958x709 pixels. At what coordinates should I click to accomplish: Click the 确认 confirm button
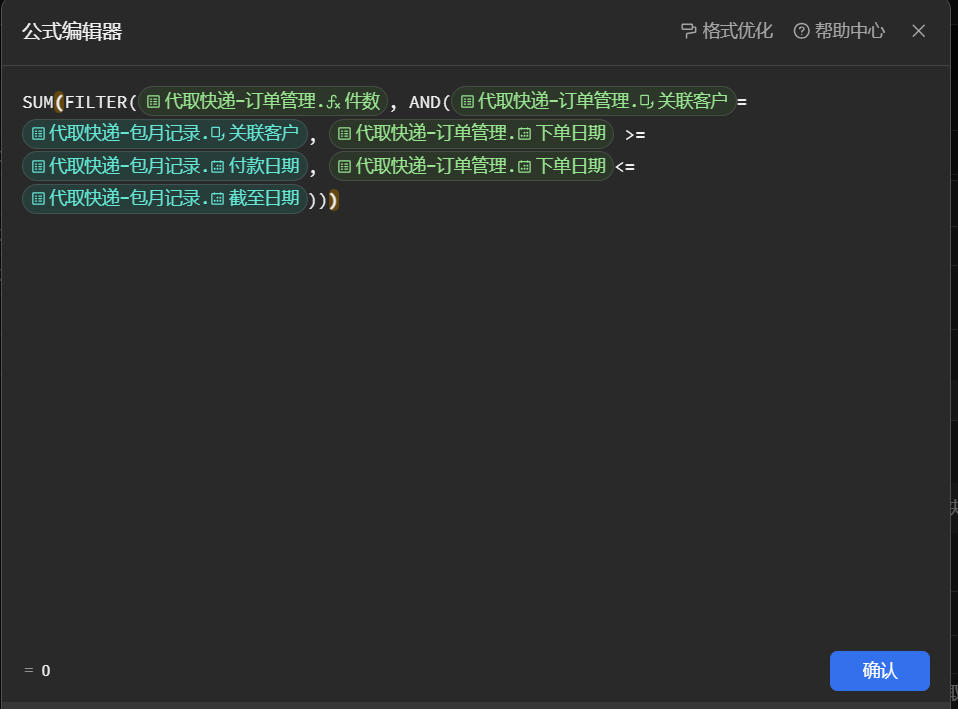(x=879, y=670)
